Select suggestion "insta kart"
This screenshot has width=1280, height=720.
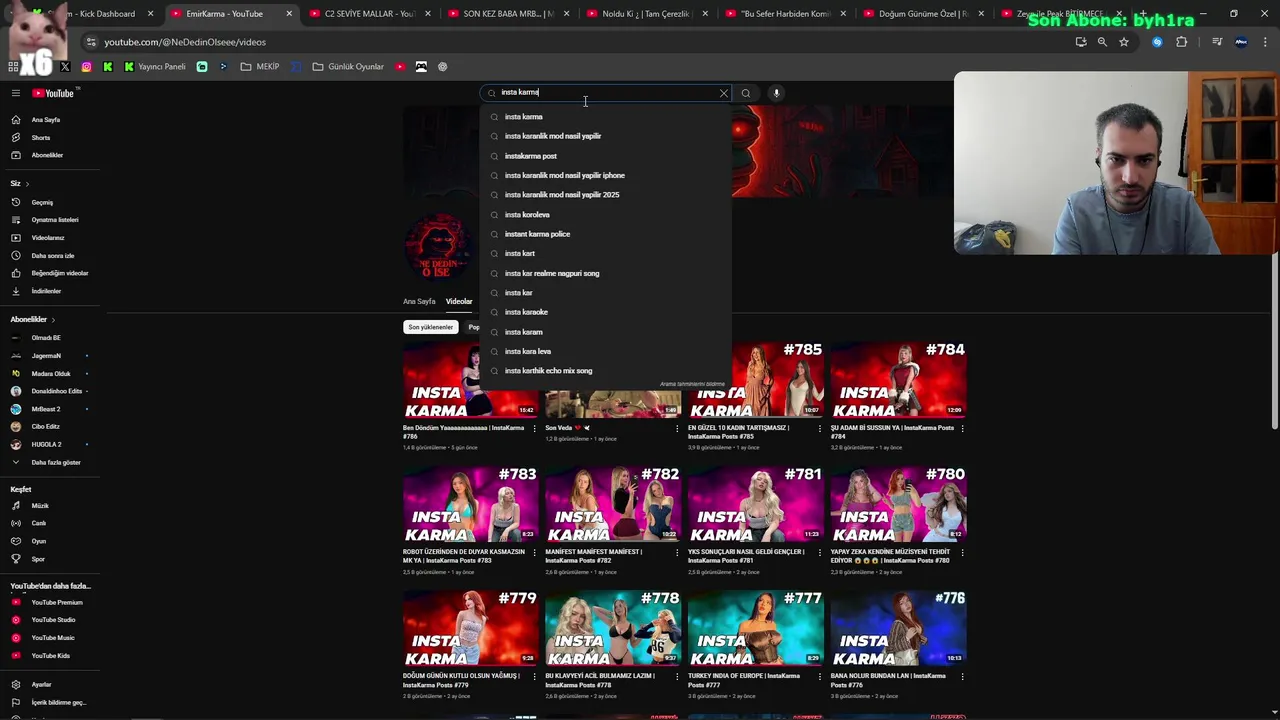click(x=606, y=254)
